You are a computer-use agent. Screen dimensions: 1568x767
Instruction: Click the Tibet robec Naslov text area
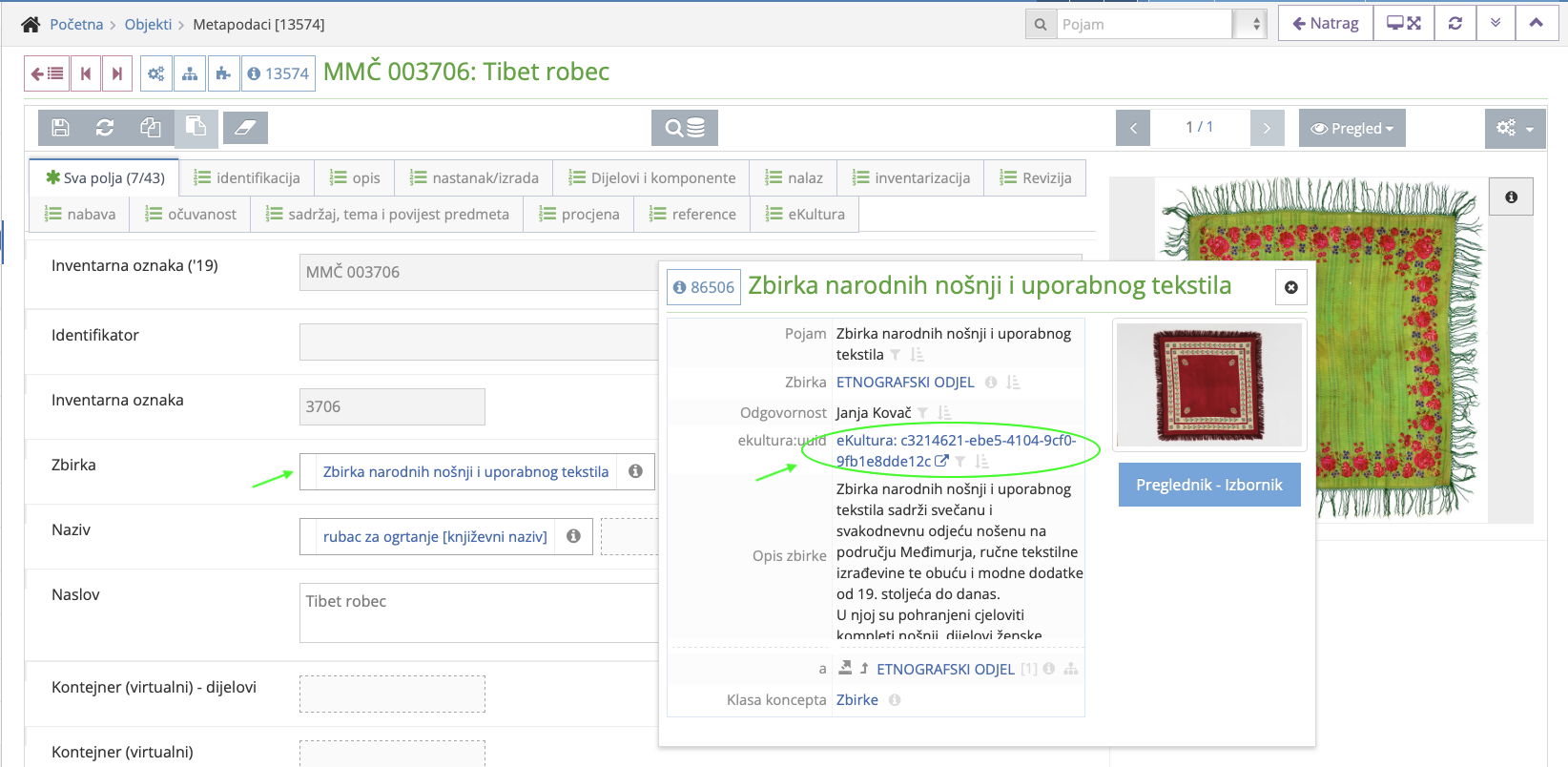click(479, 612)
